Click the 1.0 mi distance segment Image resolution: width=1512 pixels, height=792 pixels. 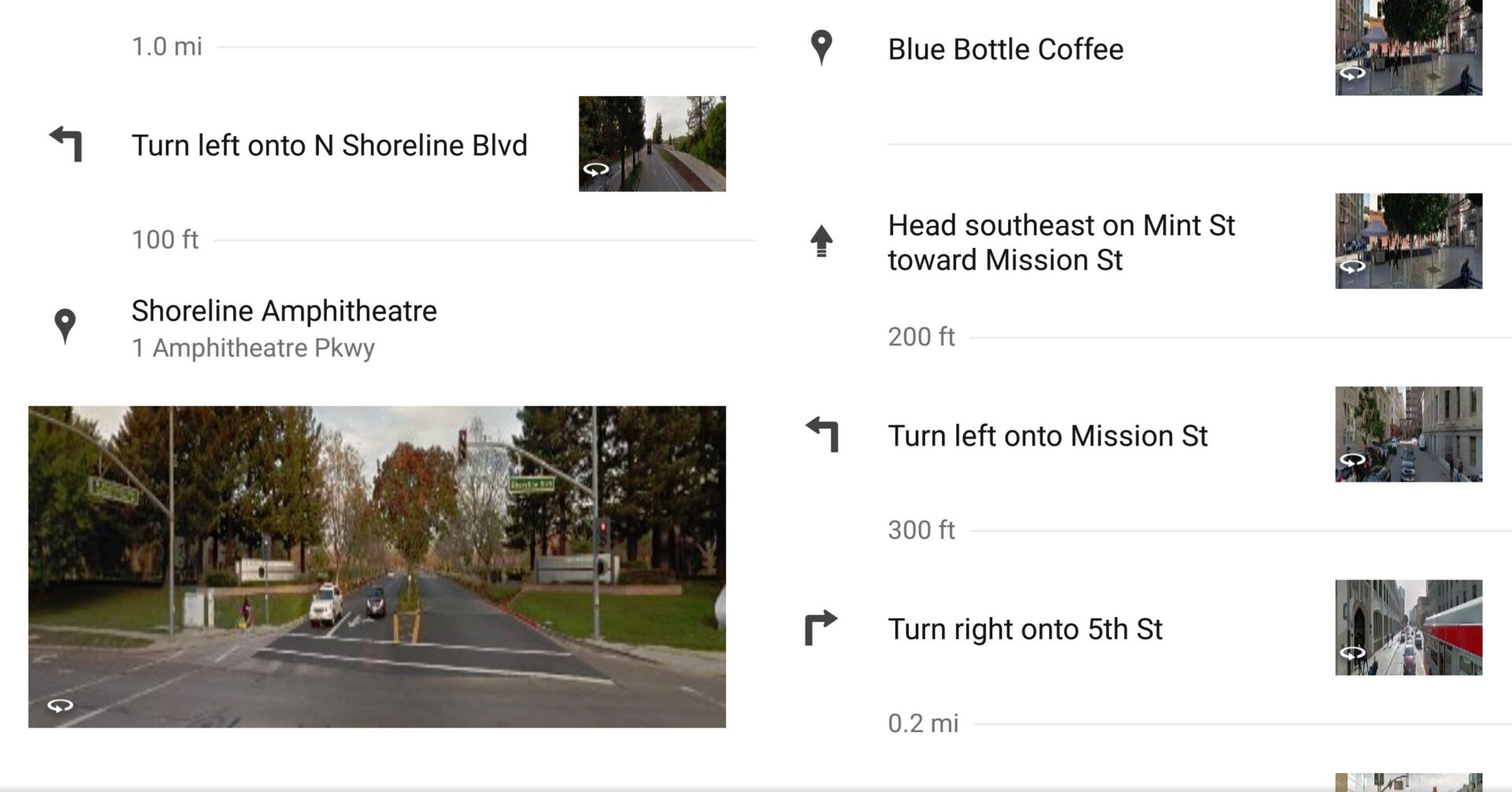(167, 46)
